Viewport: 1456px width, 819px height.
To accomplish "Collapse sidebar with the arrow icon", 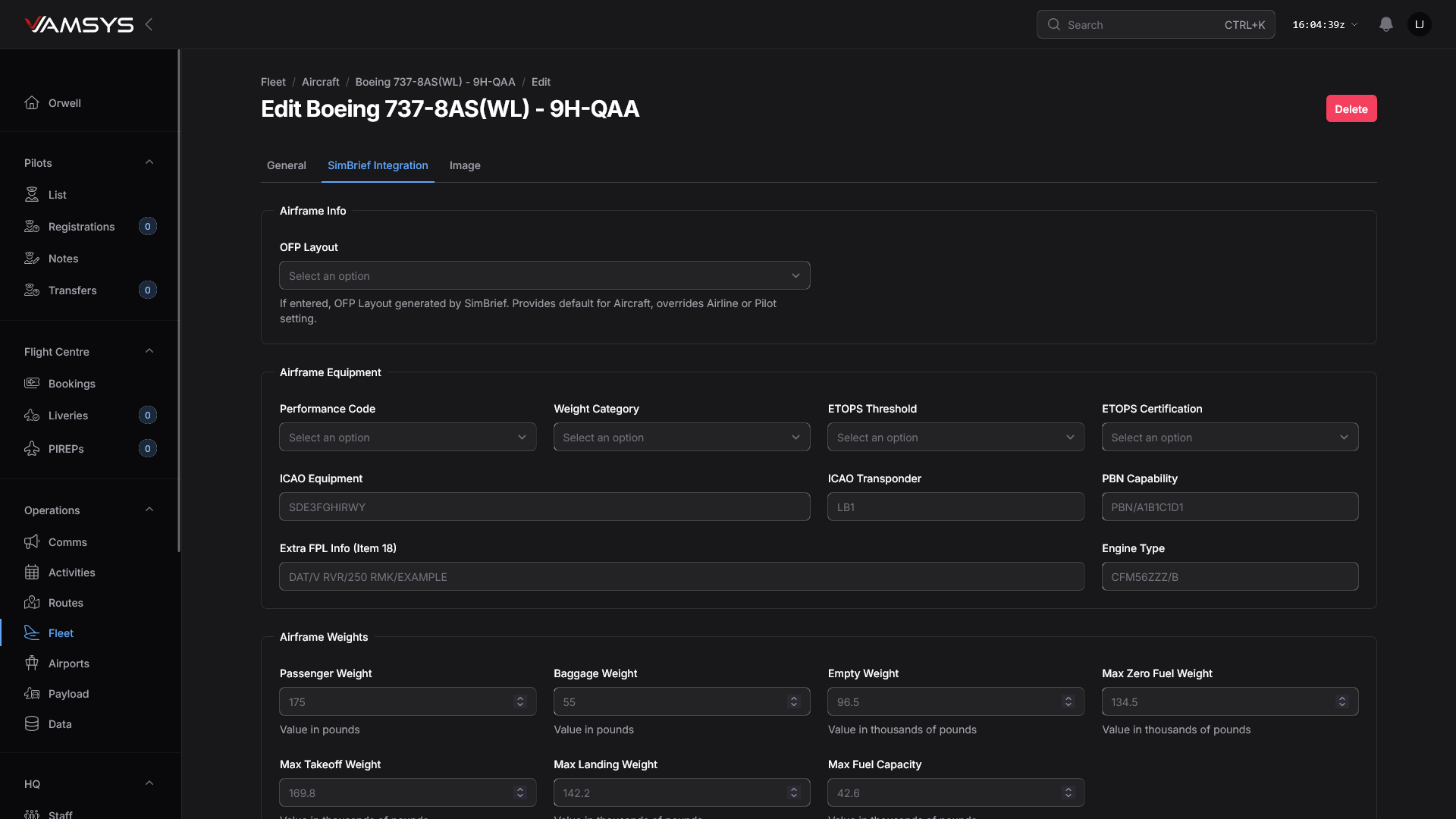I will (x=149, y=24).
